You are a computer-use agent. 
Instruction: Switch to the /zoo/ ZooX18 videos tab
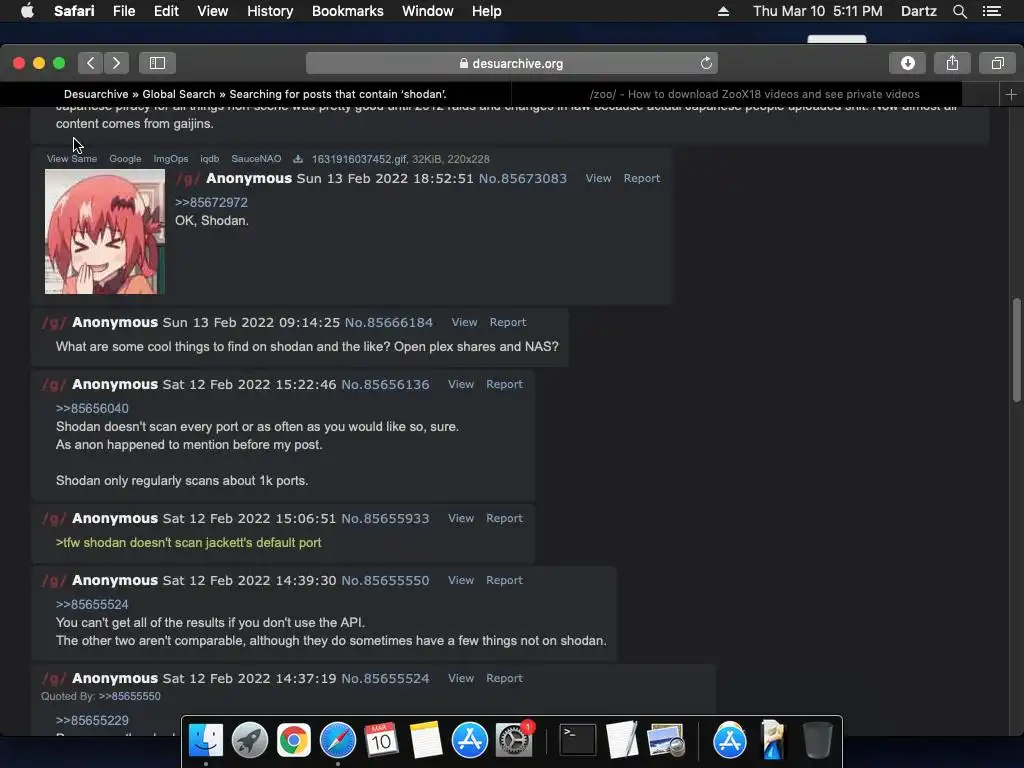click(x=754, y=94)
